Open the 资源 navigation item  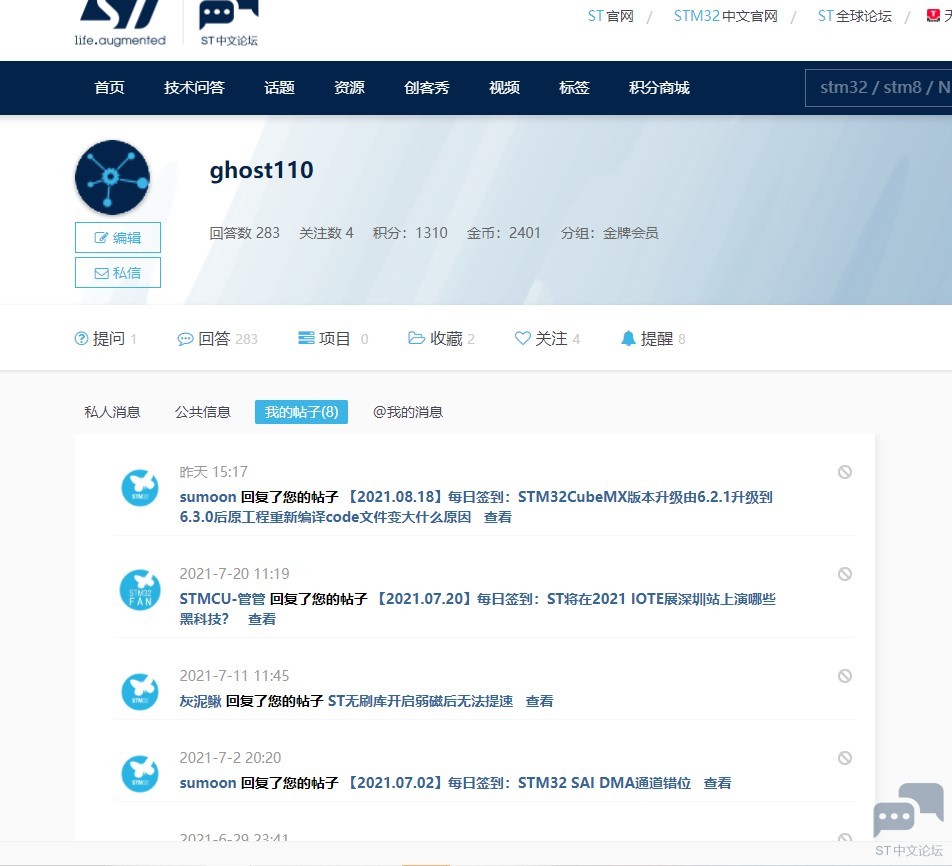click(349, 87)
